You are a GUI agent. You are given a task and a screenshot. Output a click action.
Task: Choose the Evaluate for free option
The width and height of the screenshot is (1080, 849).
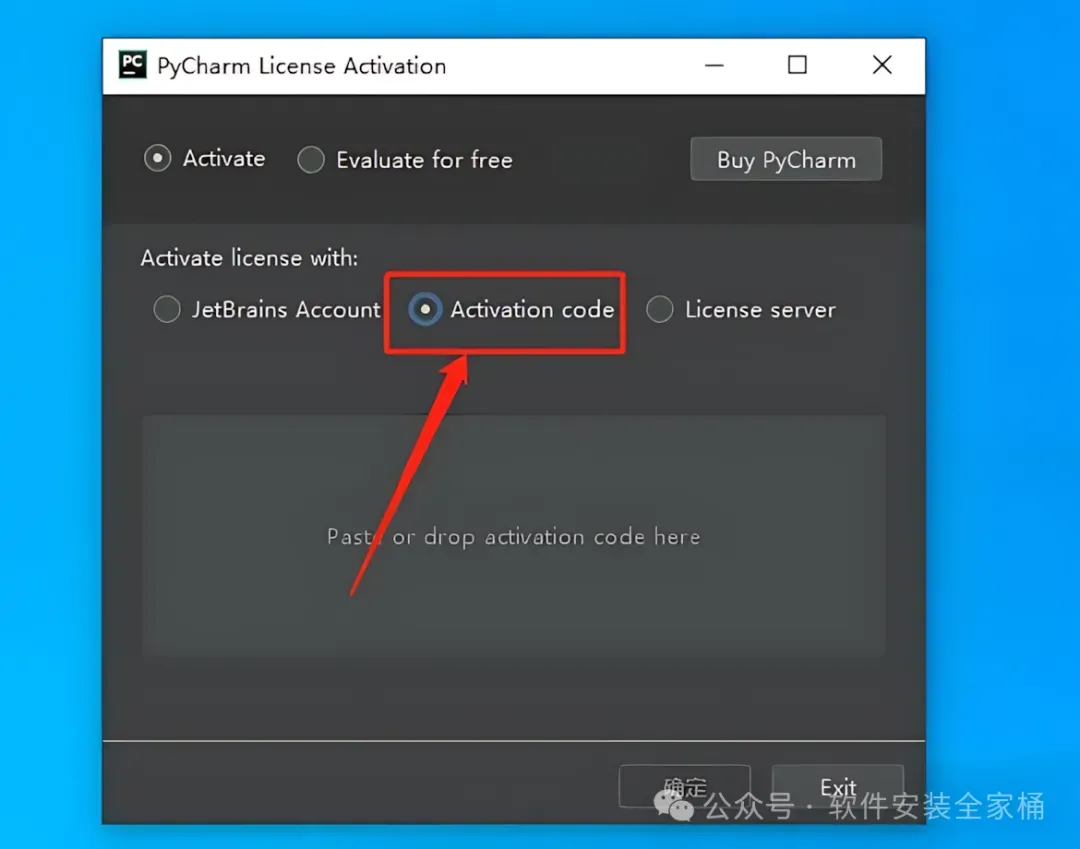[311, 160]
